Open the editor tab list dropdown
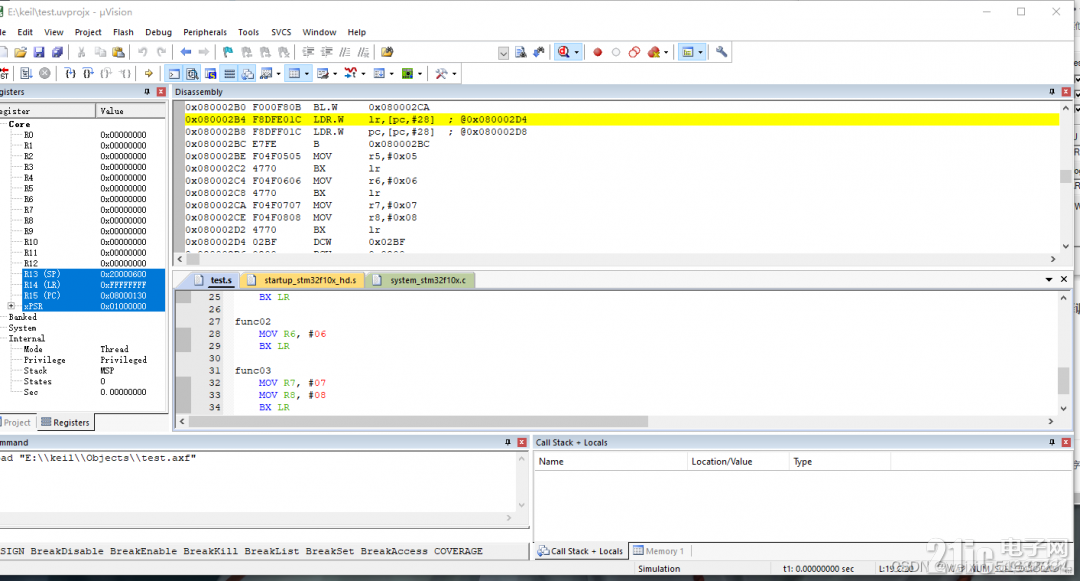The width and height of the screenshot is (1080, 581). point(1049,279)
